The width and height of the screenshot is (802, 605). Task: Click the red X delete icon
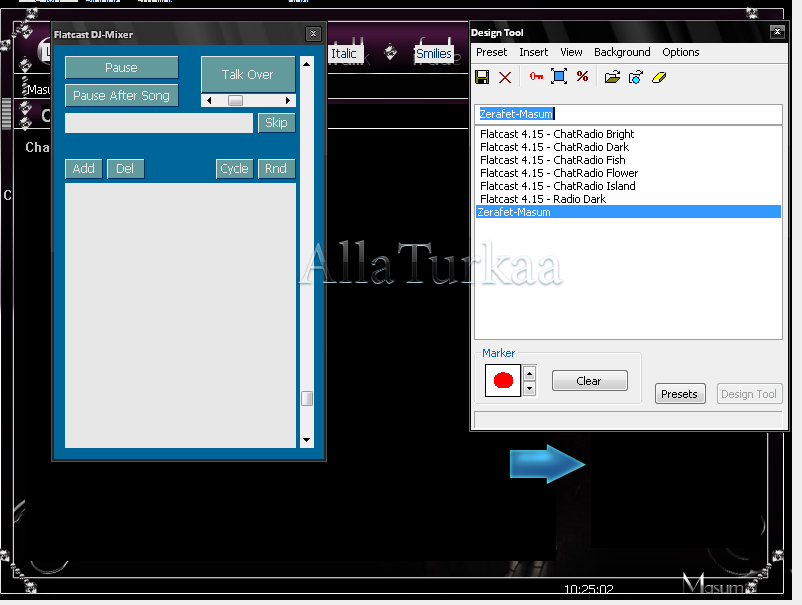pos(505,77)
